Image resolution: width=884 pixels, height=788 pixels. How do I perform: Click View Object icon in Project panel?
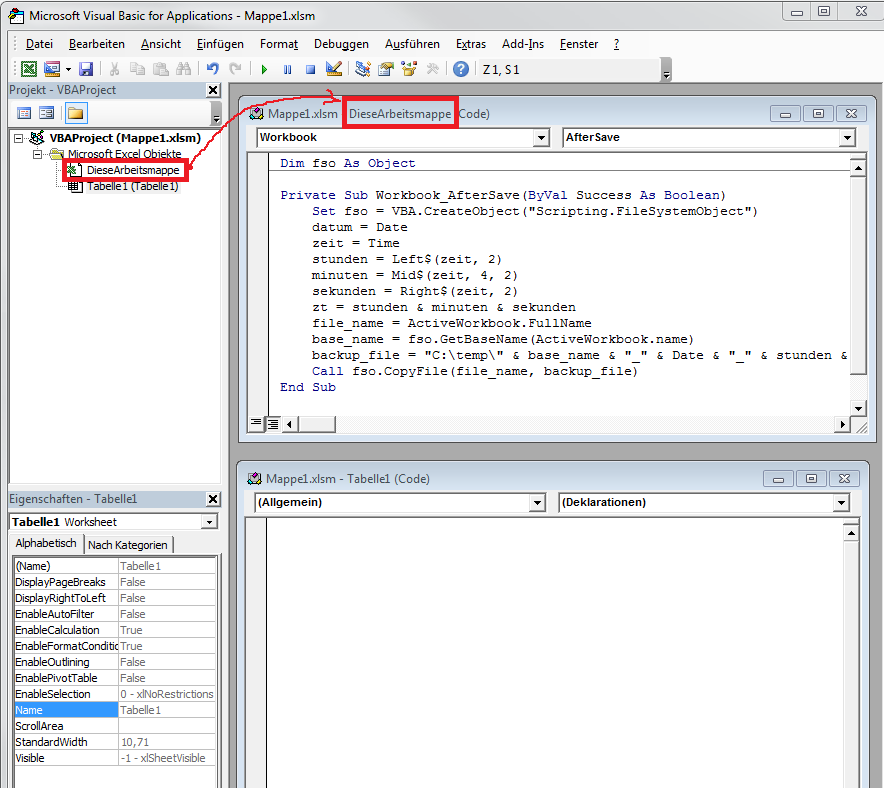47,113
